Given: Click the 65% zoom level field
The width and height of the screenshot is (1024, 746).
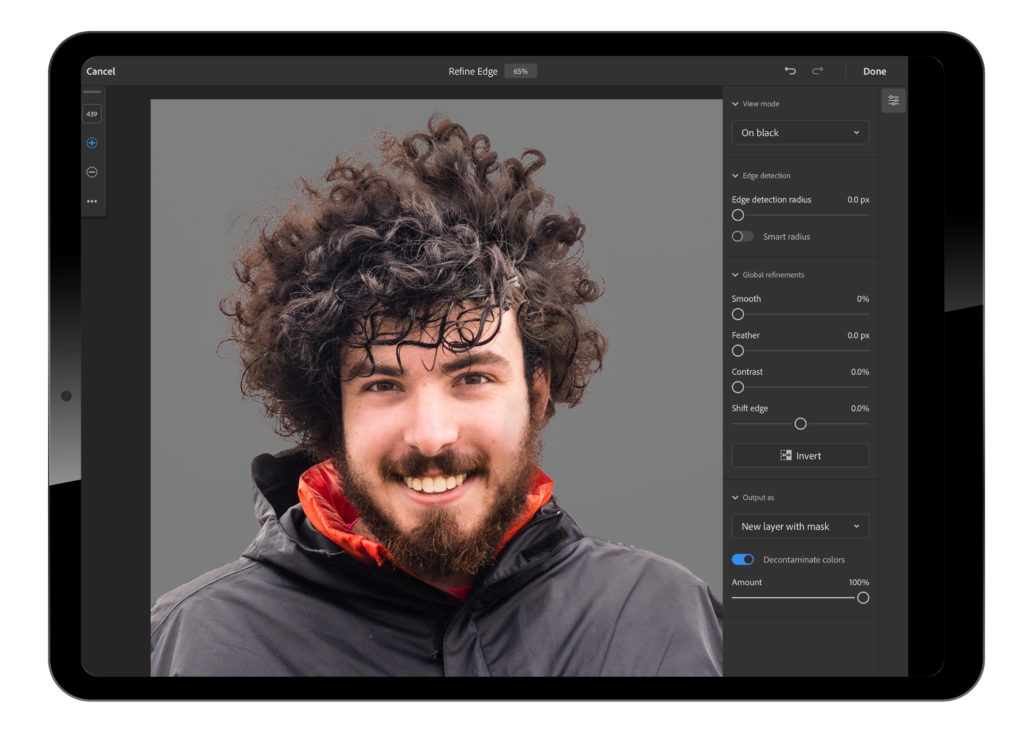Looking at the screenshot, I should click(520, 71).
